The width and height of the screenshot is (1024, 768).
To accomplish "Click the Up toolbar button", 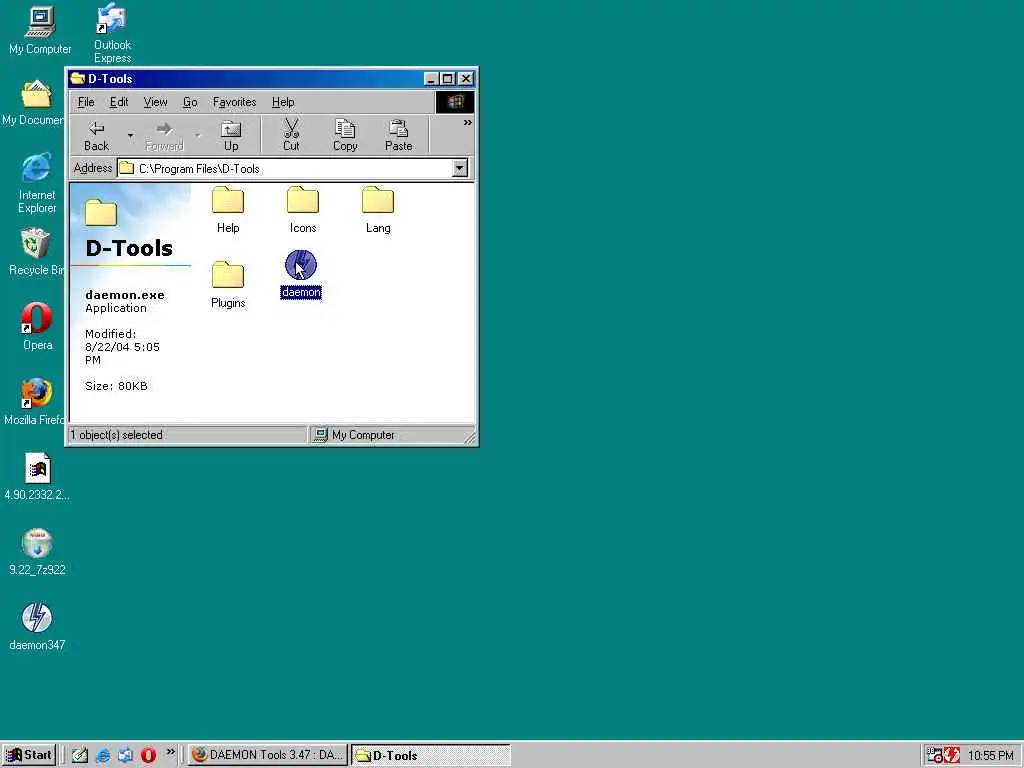I will click(x=231, y=136).
